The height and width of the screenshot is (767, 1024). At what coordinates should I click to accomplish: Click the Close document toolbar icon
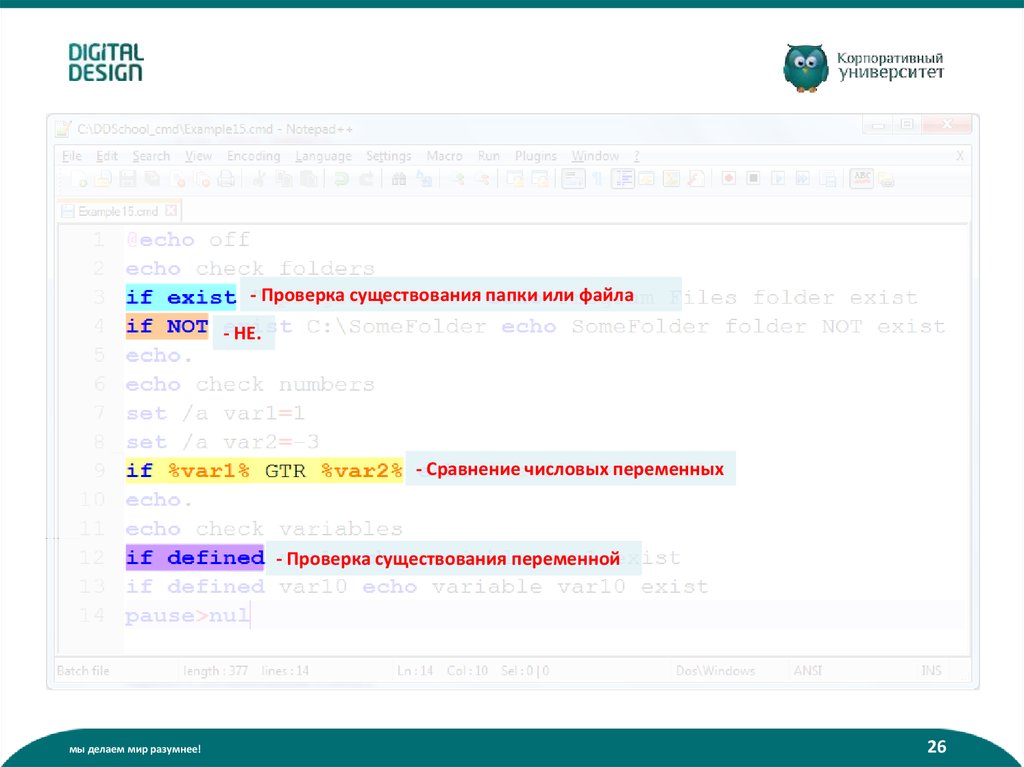(x=178, y=179)
